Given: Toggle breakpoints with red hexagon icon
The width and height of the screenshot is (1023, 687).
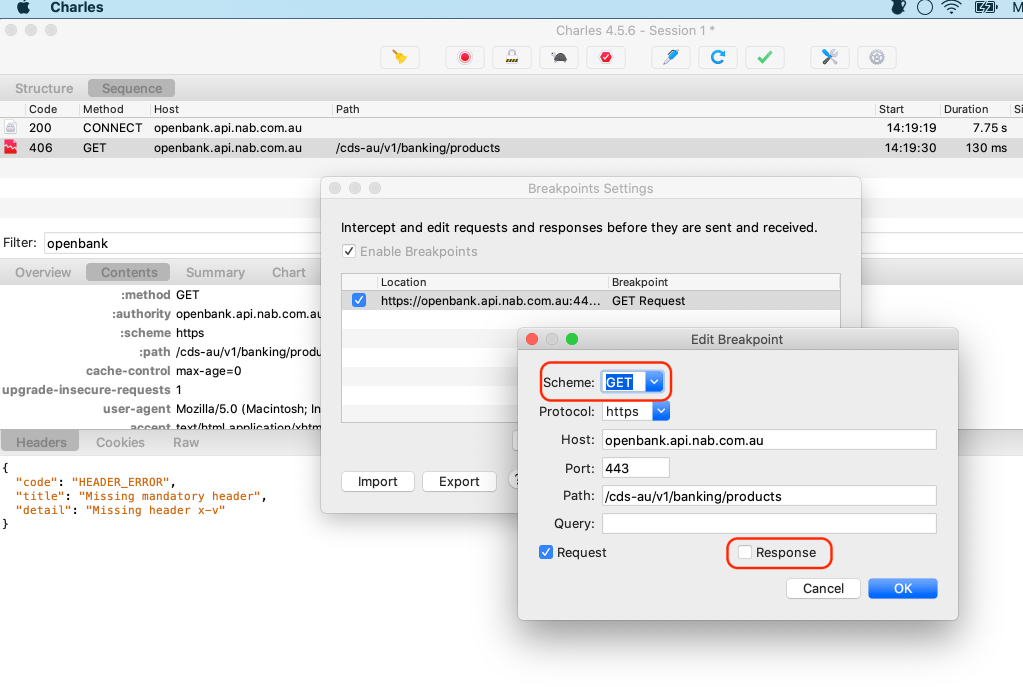Looking at the screenshot, I should tap(606, 57).
